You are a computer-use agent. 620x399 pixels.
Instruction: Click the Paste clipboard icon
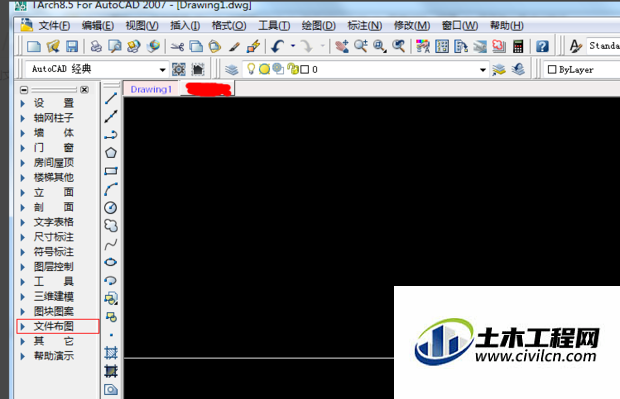click(x=215, y=46)
